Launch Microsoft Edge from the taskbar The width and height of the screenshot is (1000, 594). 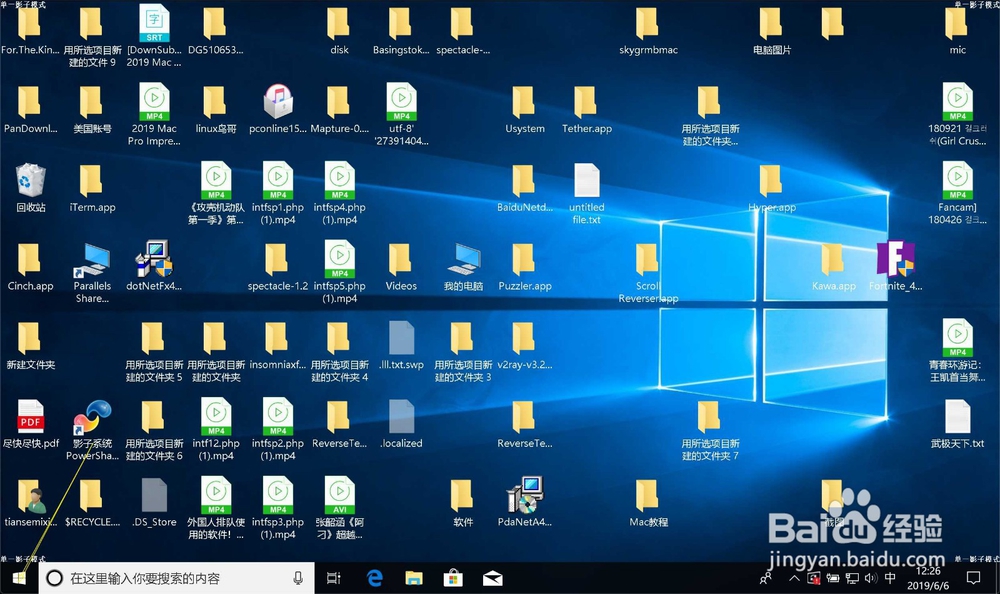pyautogui.click(x=374, y=578)
